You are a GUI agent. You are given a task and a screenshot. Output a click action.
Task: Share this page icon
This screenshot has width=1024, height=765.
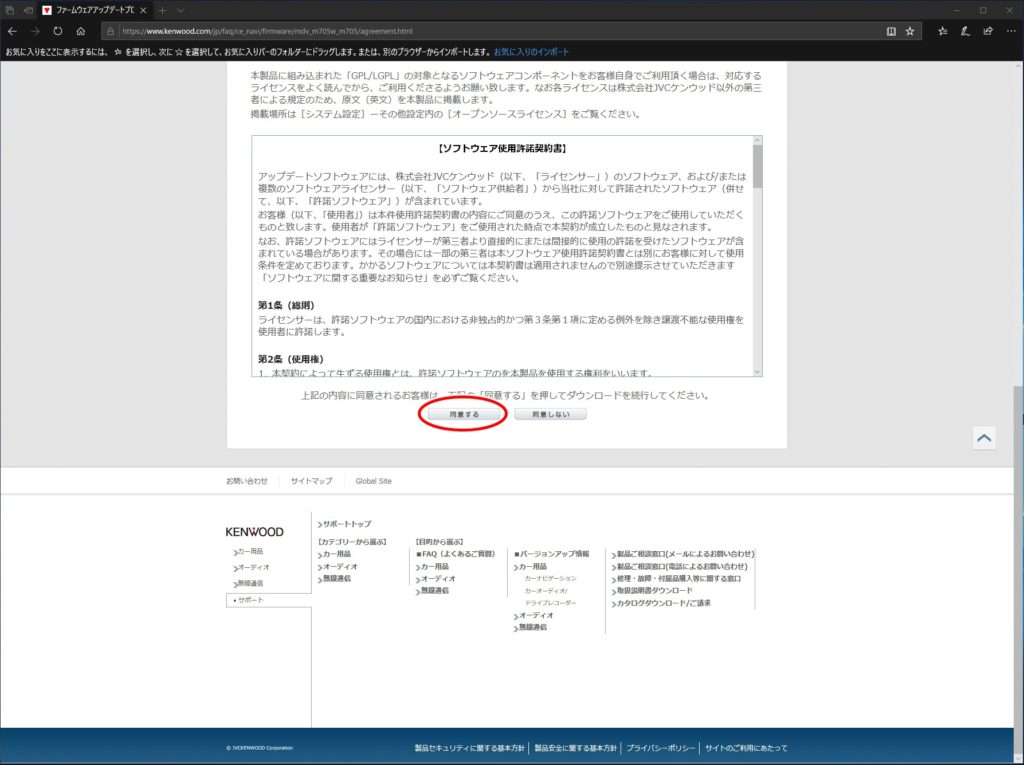tap(988, 31)
